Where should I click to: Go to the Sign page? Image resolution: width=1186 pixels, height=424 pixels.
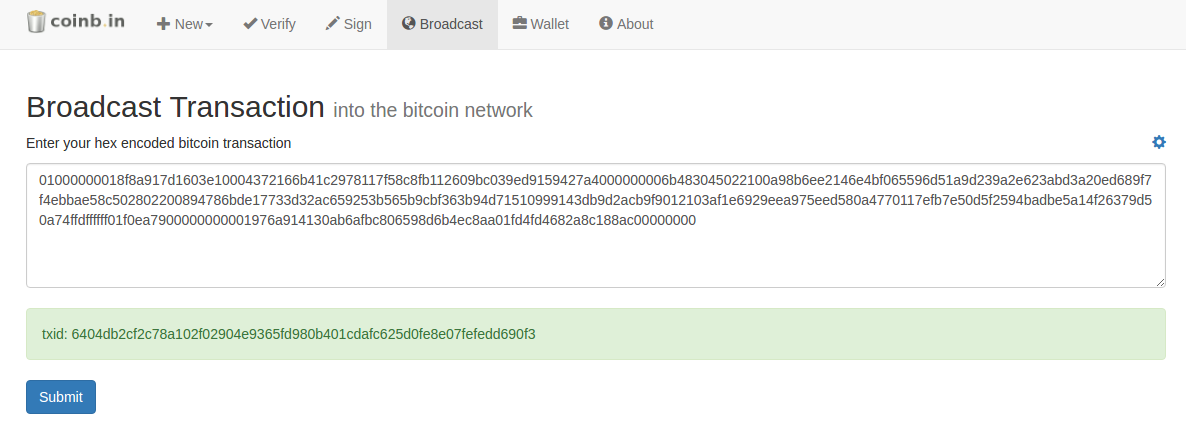click(x=349, y=24)
